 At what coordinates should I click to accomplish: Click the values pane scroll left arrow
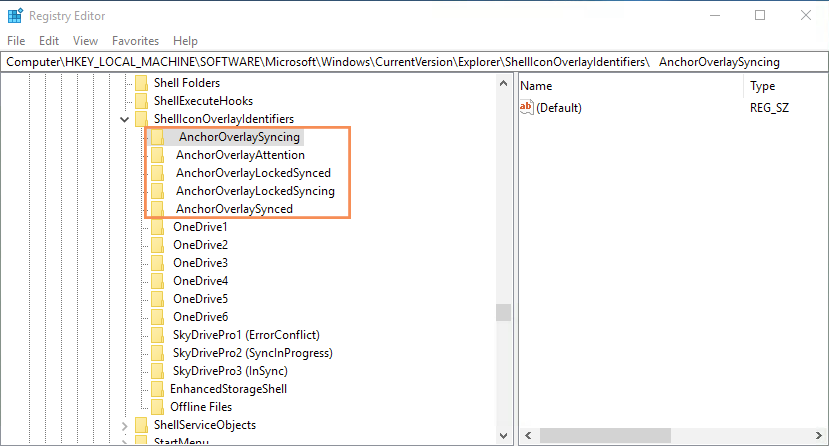pyautogui.click(x=528, y=435)
